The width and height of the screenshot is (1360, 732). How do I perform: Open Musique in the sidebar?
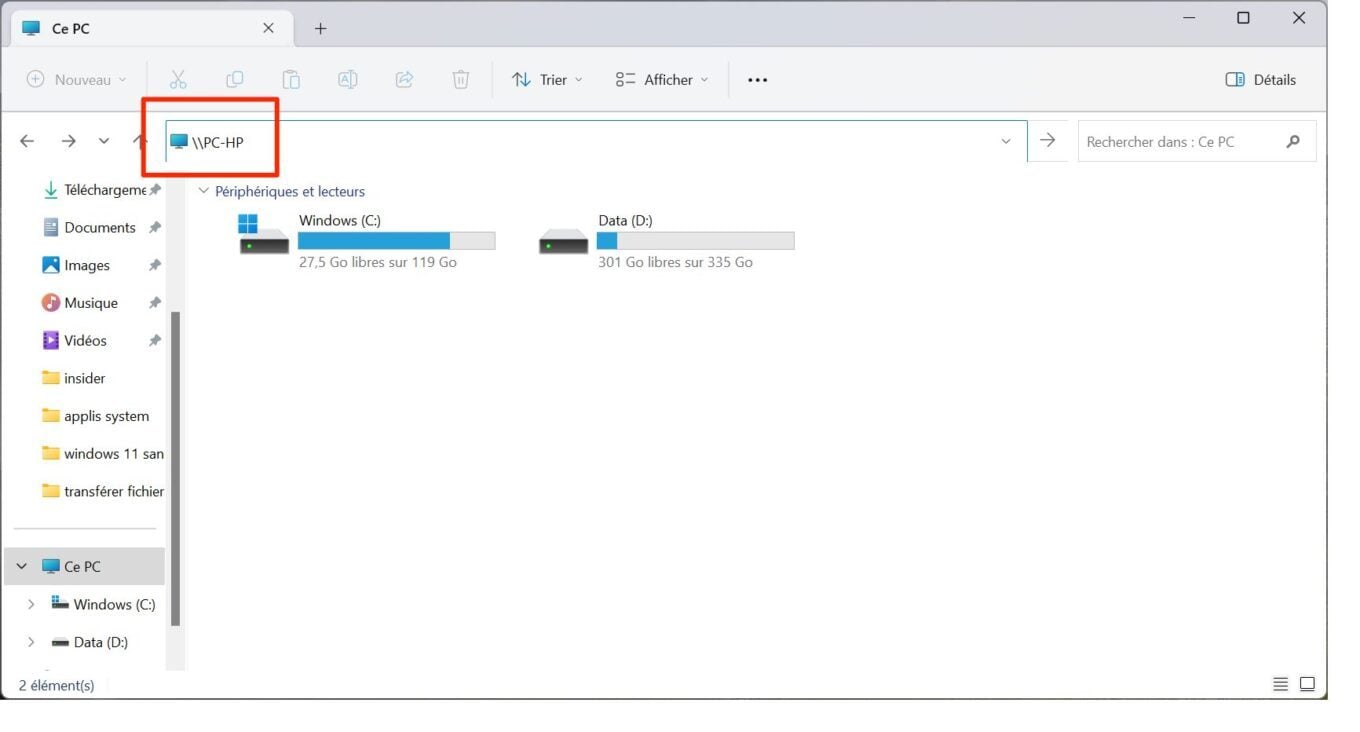pyautogui.click(x=80, y=303)
